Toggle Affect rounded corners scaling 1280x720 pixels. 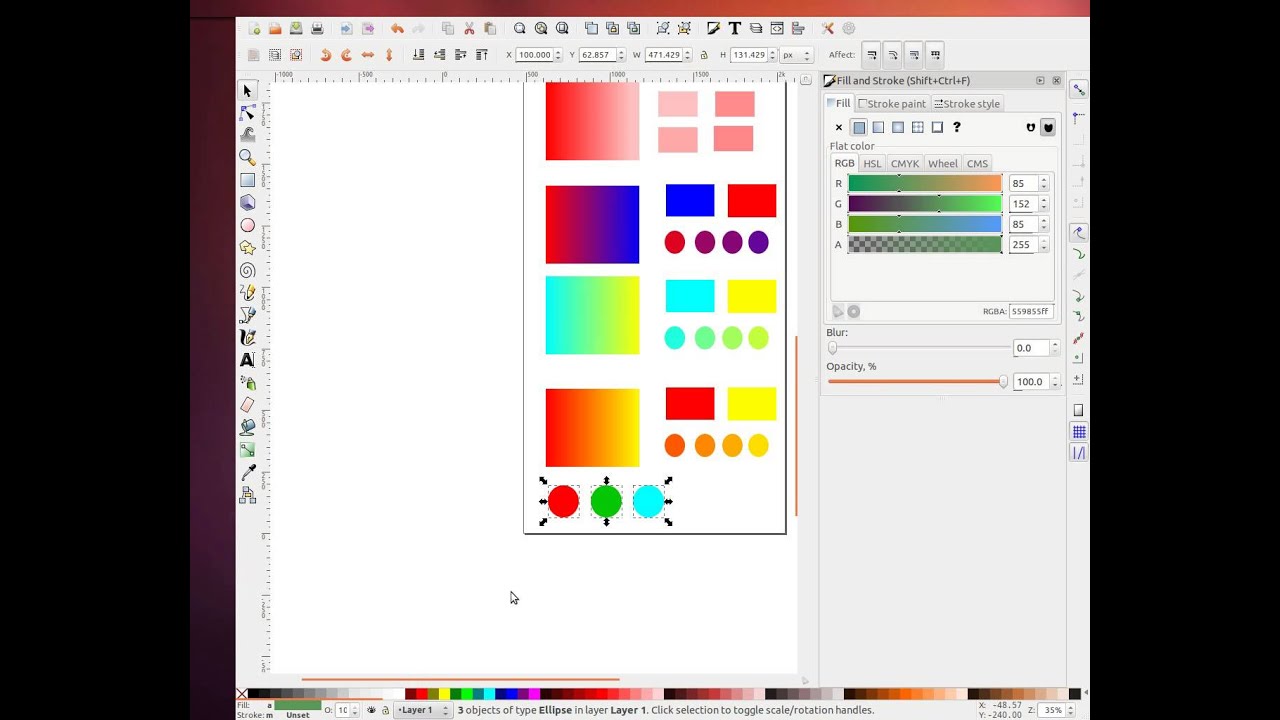click(x=893, y=55)
